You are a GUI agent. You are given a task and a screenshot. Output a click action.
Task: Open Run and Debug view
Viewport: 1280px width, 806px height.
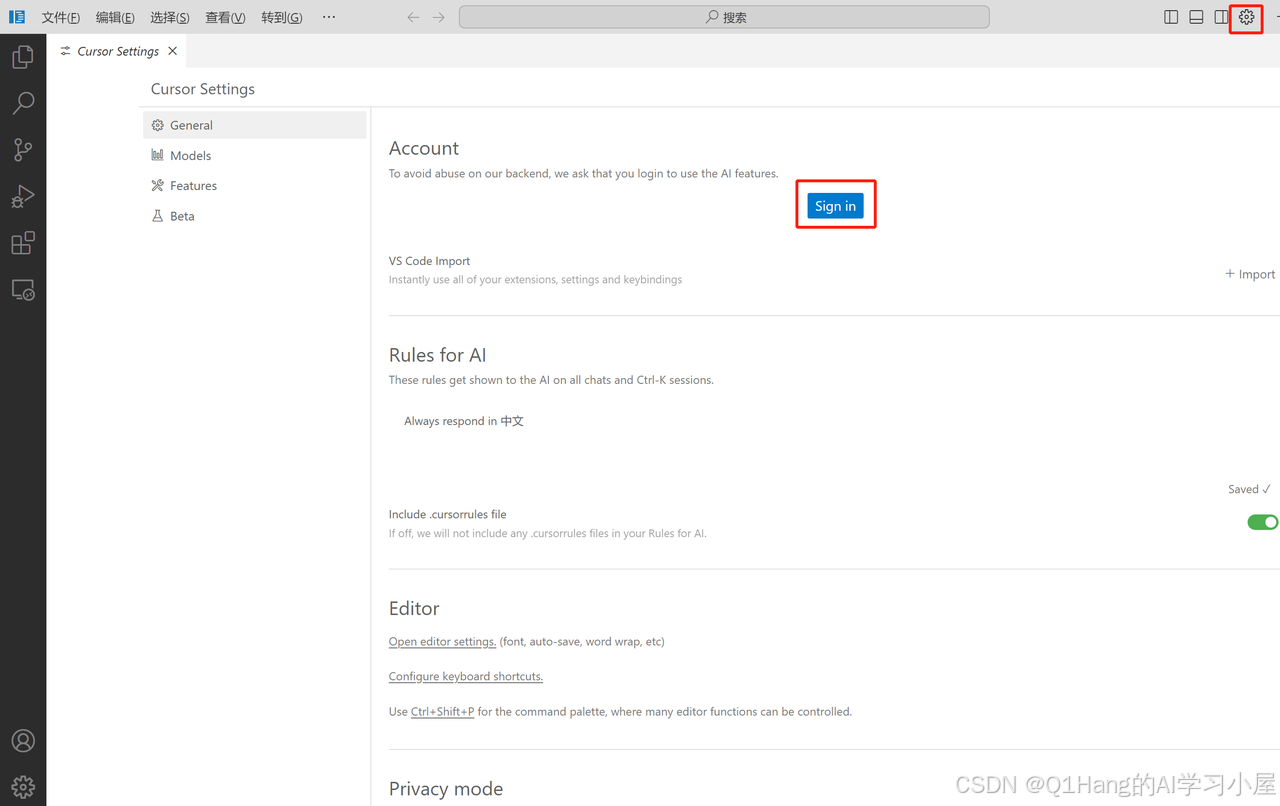pos(23,196)
